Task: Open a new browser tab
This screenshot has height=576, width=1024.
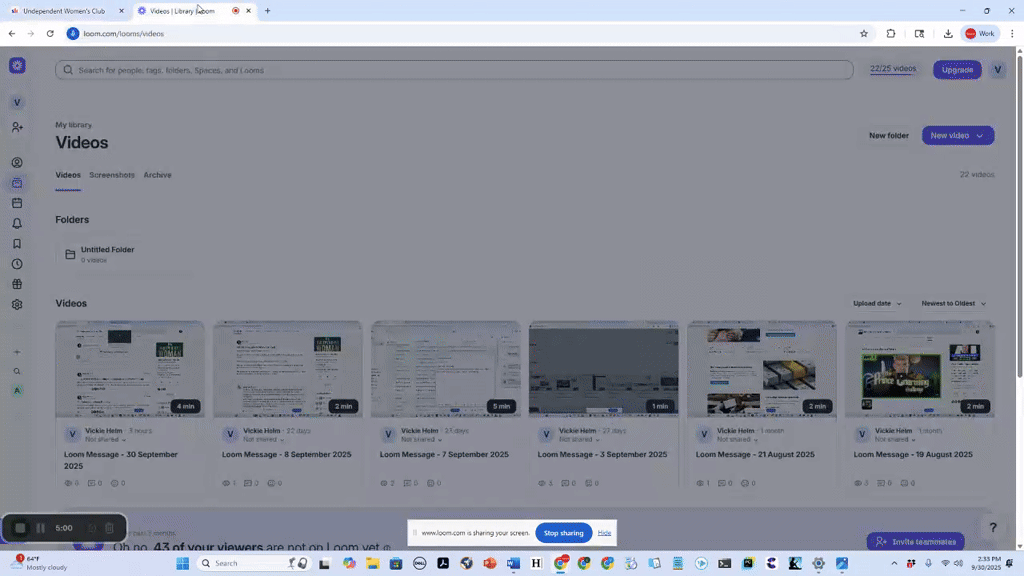Action: [x=267, y=11]
